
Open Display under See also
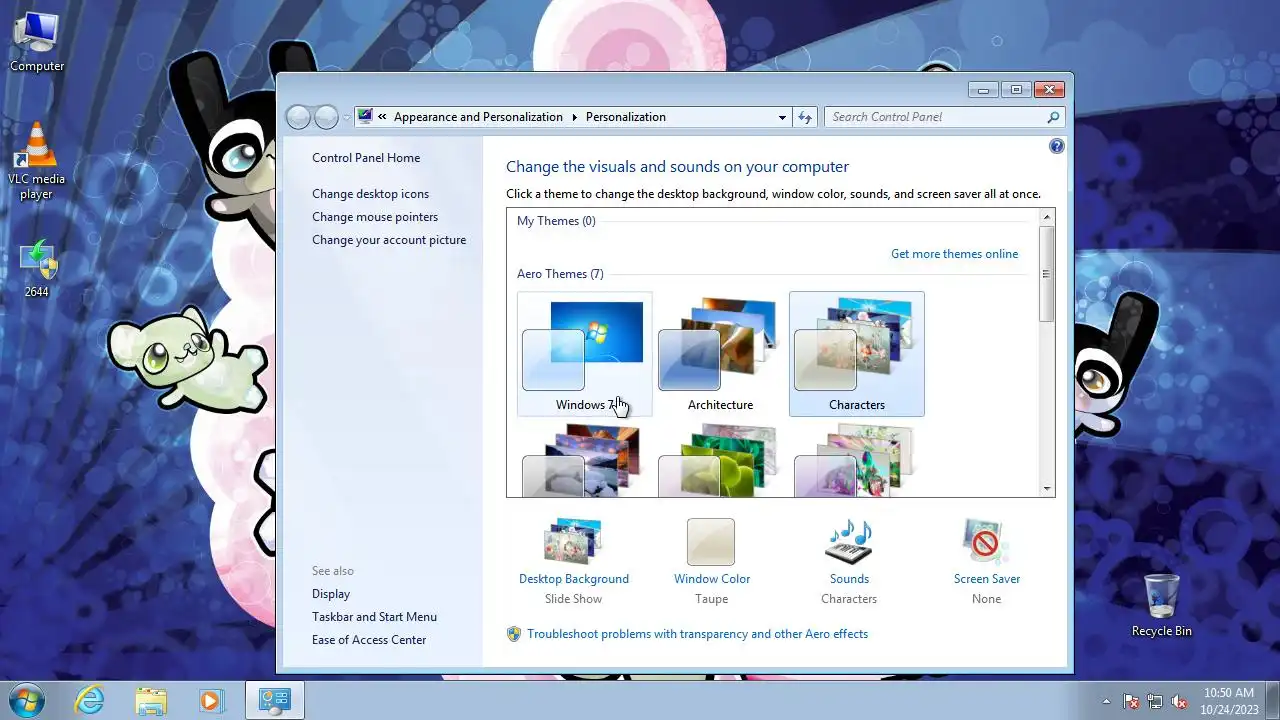(x=331, y=594)
